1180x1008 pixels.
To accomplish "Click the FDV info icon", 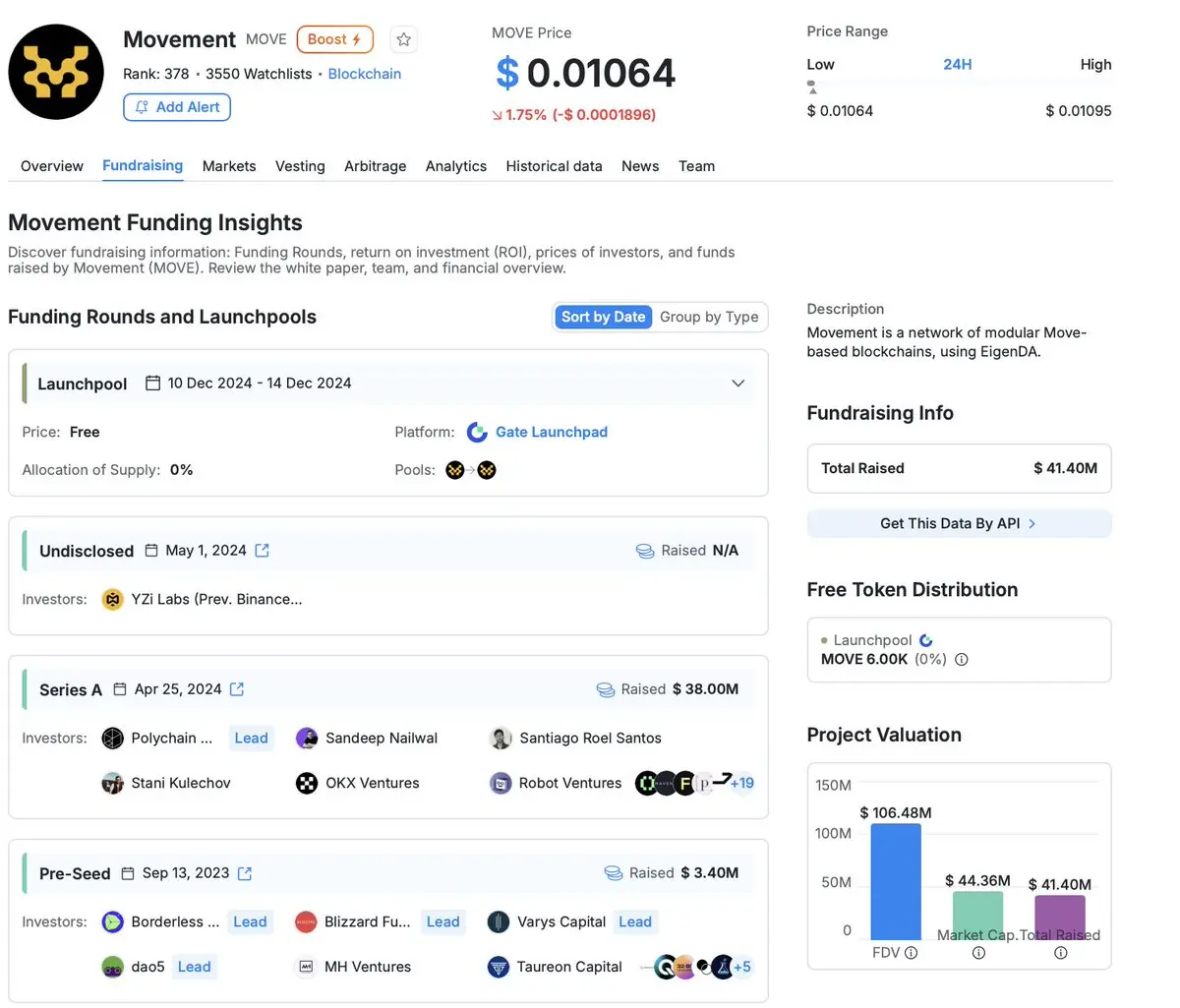I will 912,953.
